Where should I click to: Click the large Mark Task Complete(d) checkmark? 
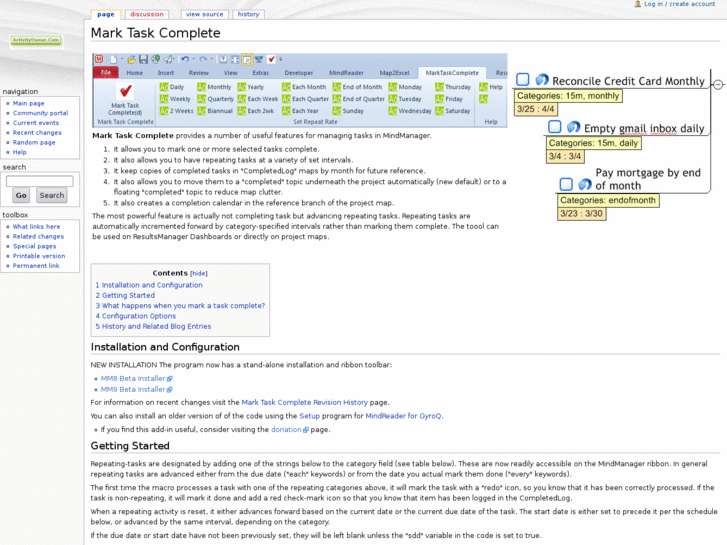[x=125, y=91]
